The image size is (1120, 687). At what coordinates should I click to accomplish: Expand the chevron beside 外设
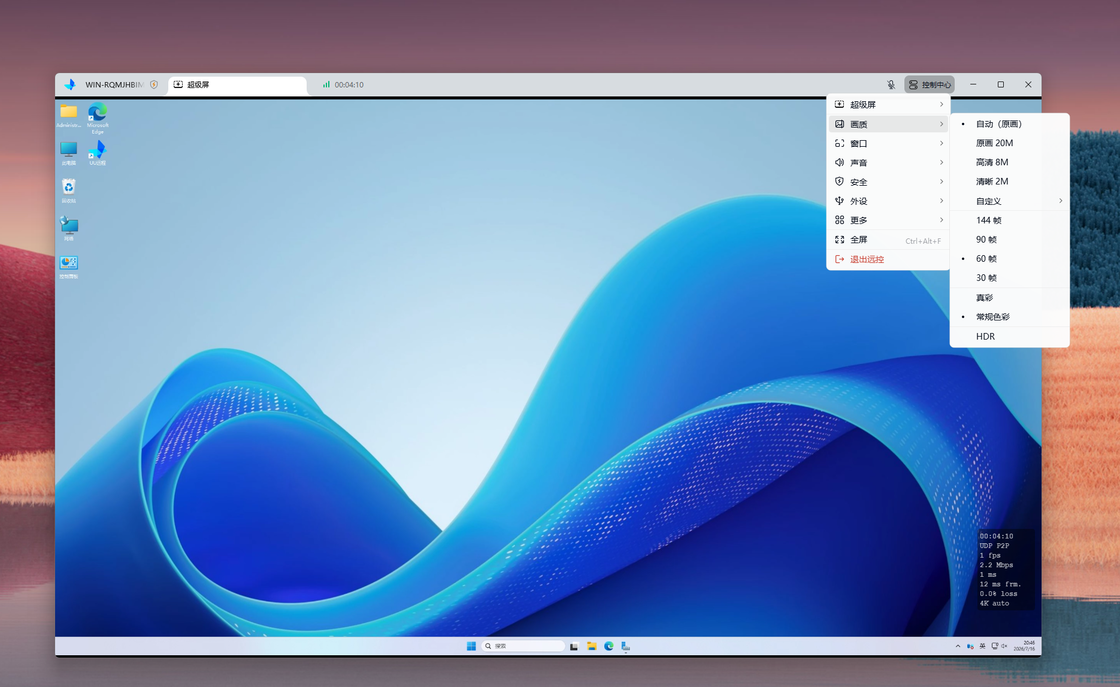tap(941, 201)
